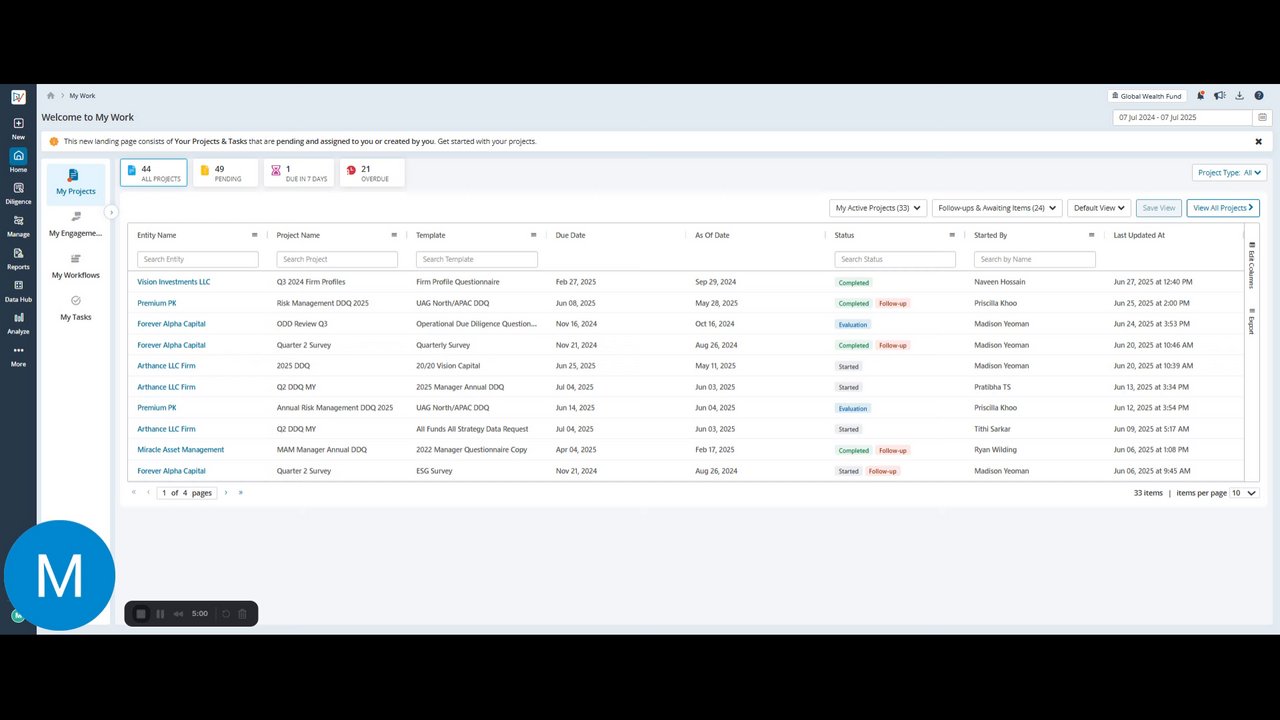The width and height of the screenshot is (1280, 720).
Task: Open the date range calendar picker
Action: [1262, 117]
